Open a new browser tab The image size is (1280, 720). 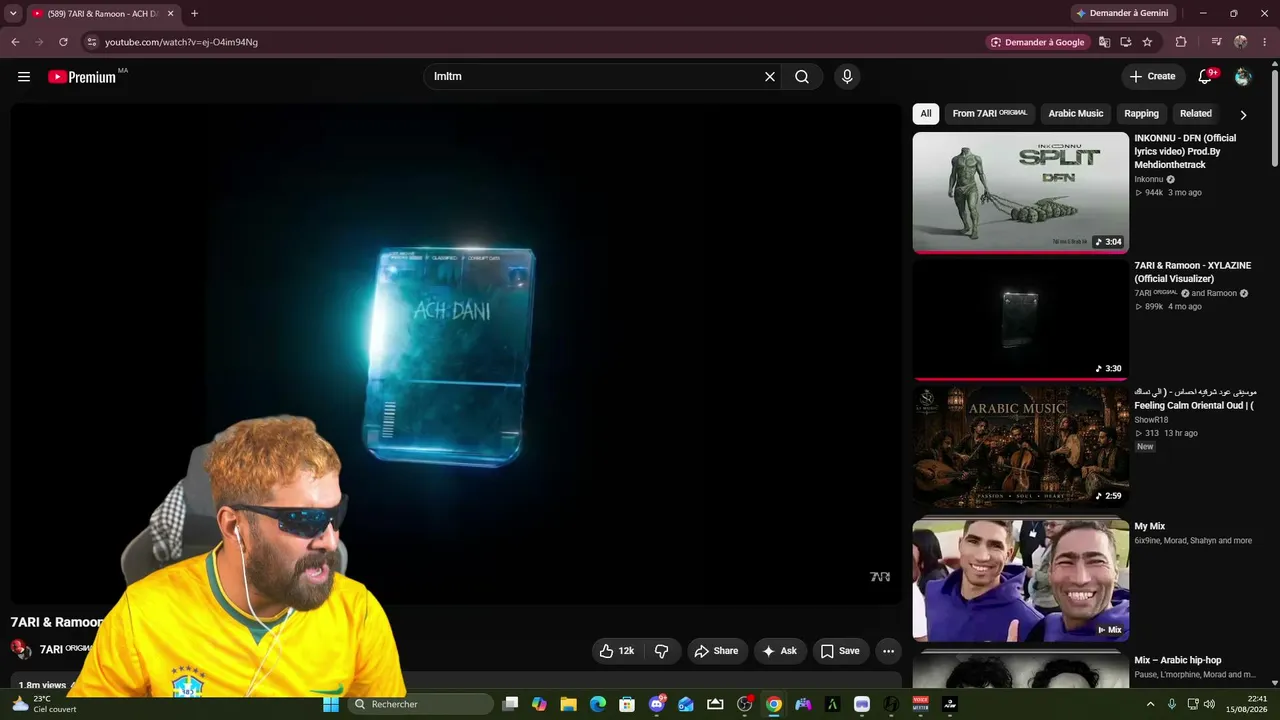(194, 14)
